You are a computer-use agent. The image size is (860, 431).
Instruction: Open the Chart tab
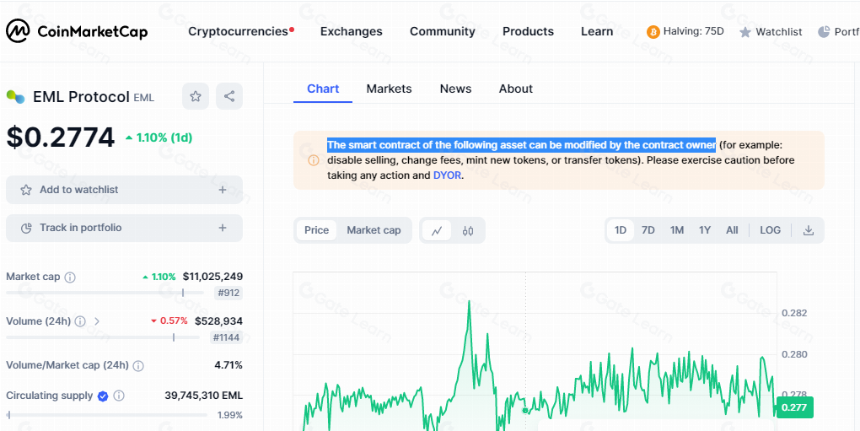323,89
